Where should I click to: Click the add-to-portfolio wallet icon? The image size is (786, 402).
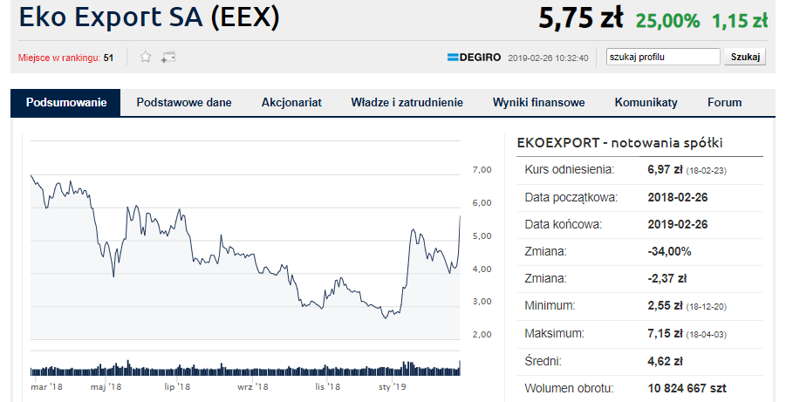click(x=168, y=57)
